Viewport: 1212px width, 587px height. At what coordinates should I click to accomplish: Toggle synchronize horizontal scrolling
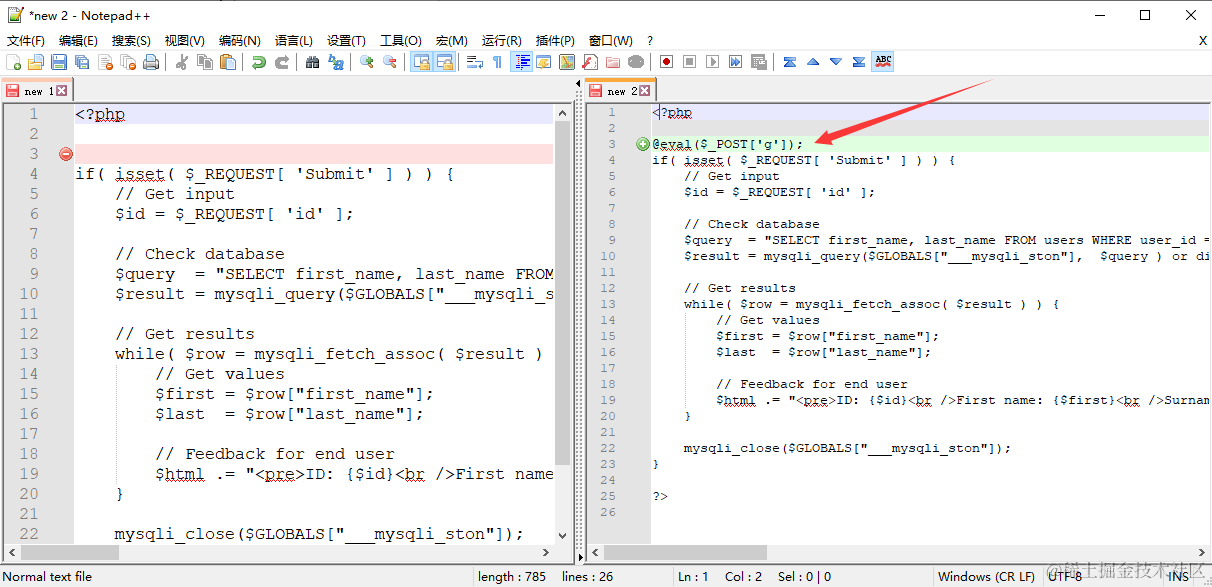444,62
